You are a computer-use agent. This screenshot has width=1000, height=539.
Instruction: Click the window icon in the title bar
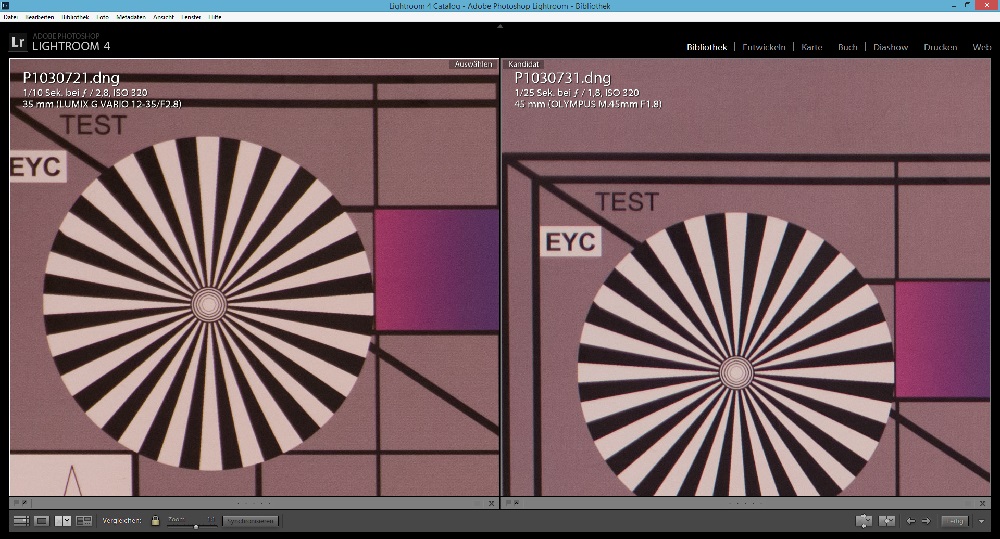click(x=5, y=6)
